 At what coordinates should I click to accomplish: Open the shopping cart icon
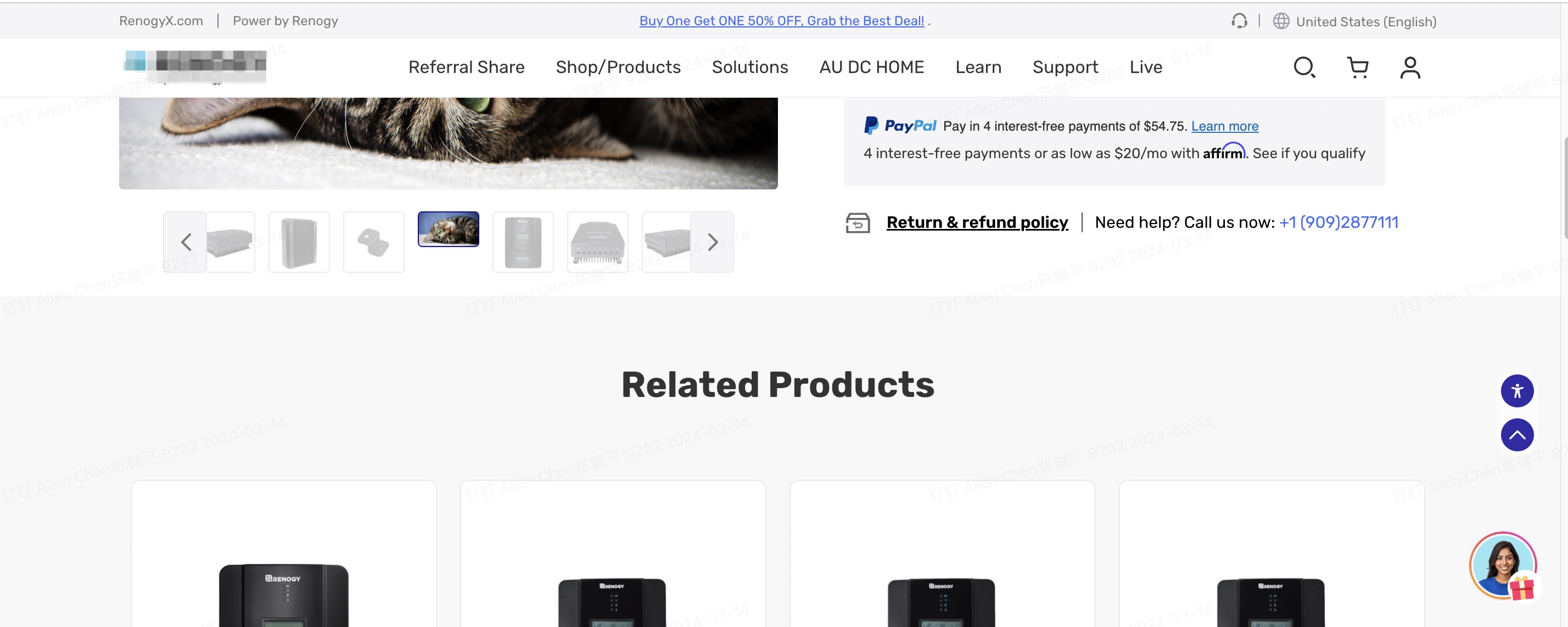click(x=1357, y=67)
